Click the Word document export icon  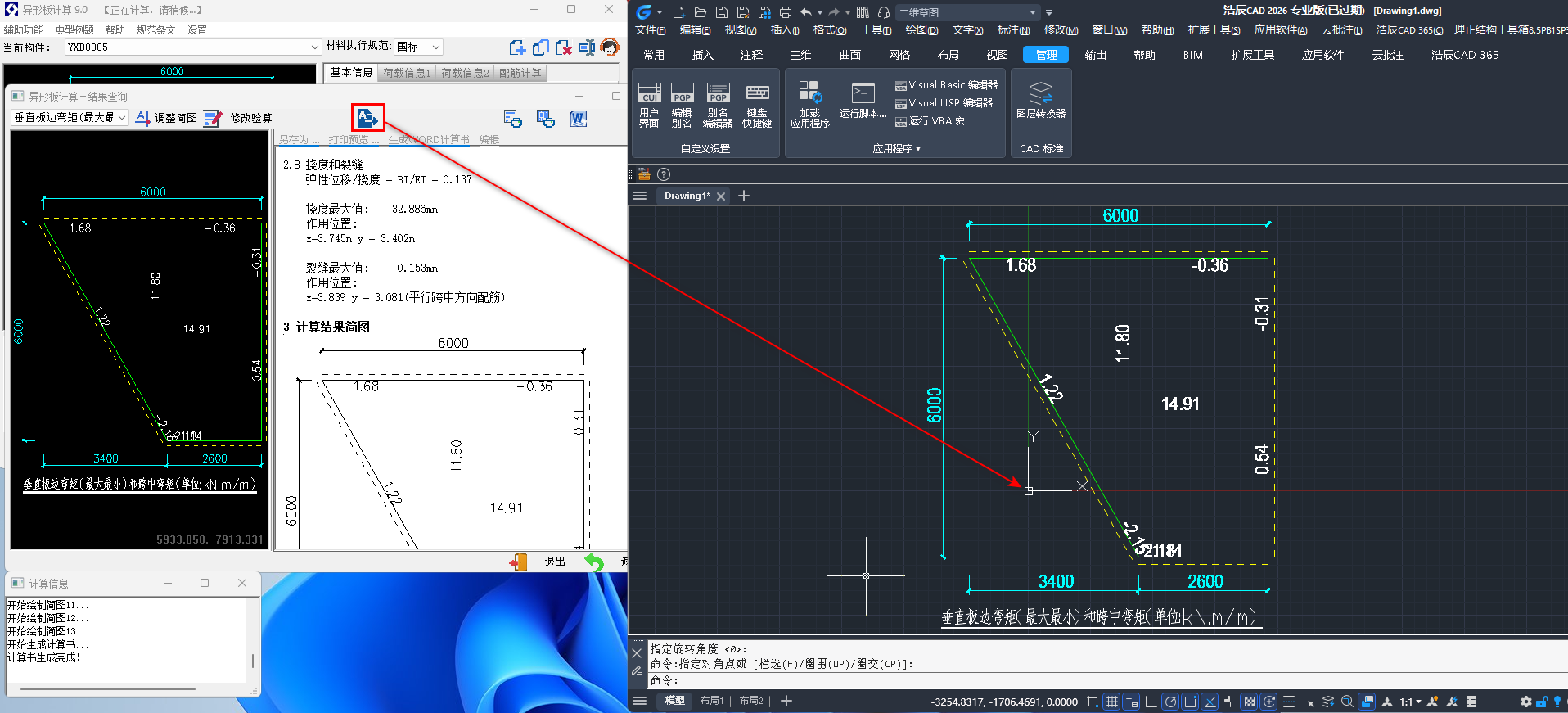pos(578,119)
